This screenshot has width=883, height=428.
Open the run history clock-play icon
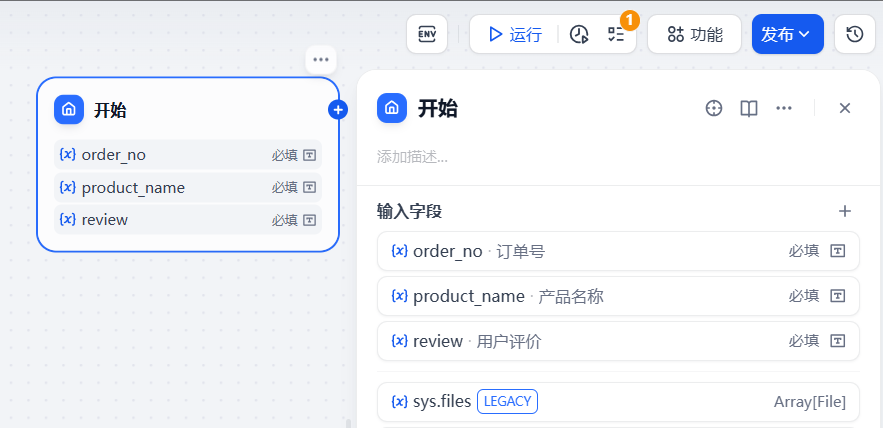(579, 34)
